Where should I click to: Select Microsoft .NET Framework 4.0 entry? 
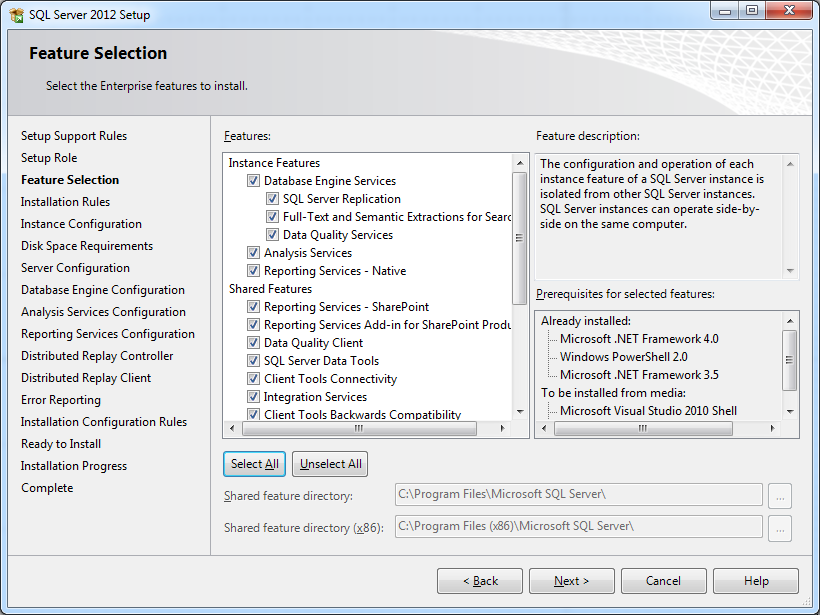[639, 339]
